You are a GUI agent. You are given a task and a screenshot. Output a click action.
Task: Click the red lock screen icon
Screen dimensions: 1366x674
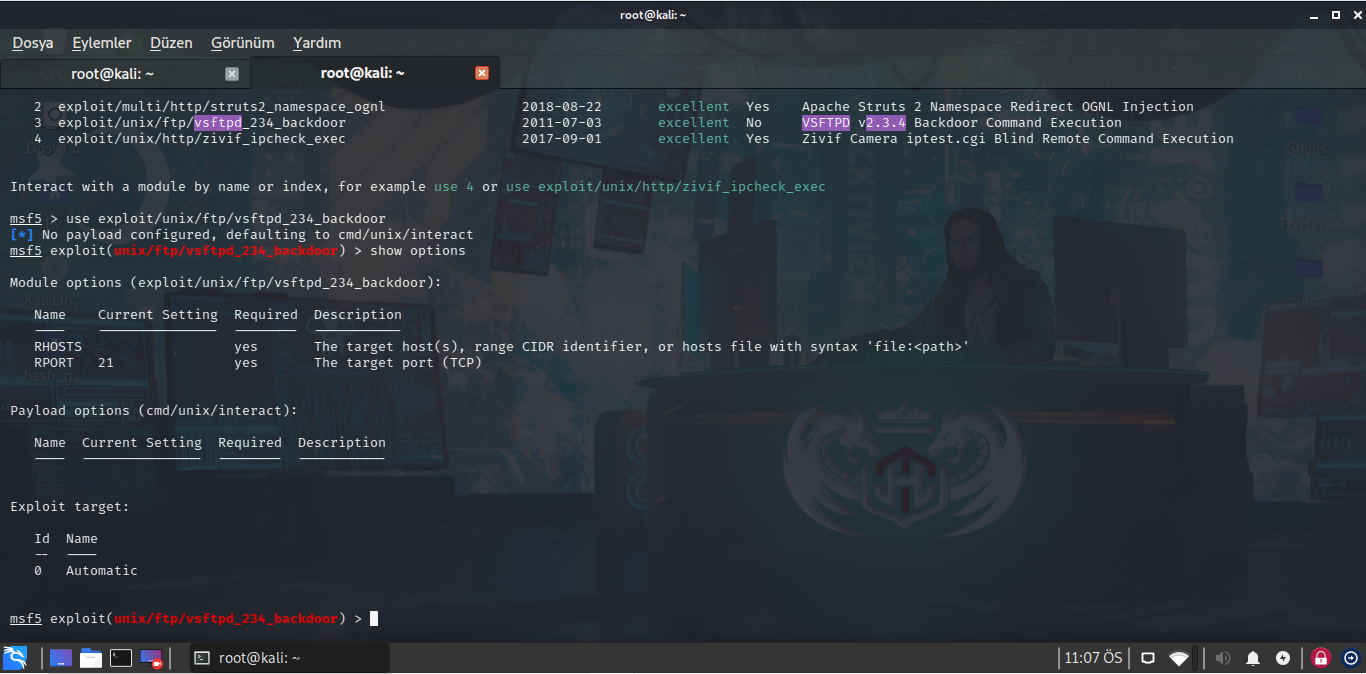[1321, 658]
